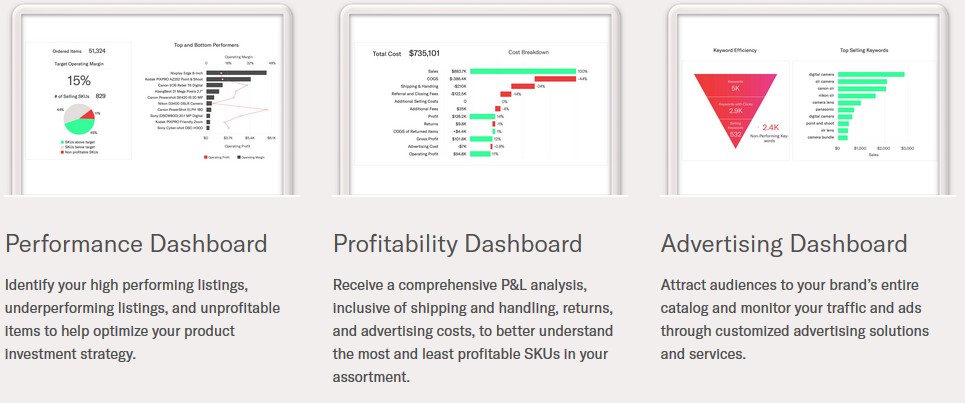Click the Keyword Efficiency funnel graphic
This screenshot has width=965, height=403.
coord(735,111)
